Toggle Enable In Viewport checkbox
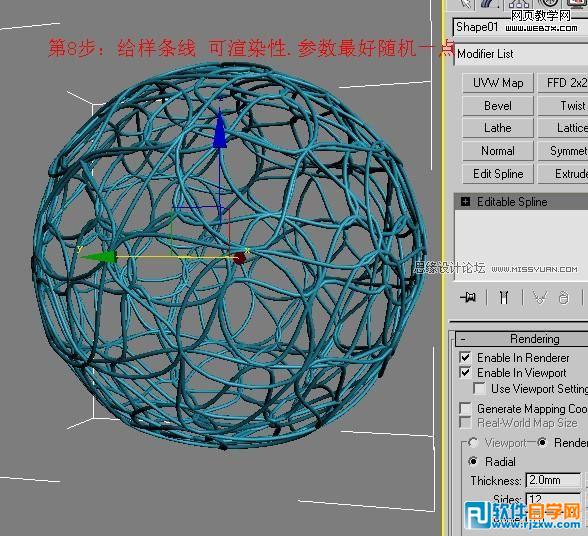588x536 pixels. 465,372
